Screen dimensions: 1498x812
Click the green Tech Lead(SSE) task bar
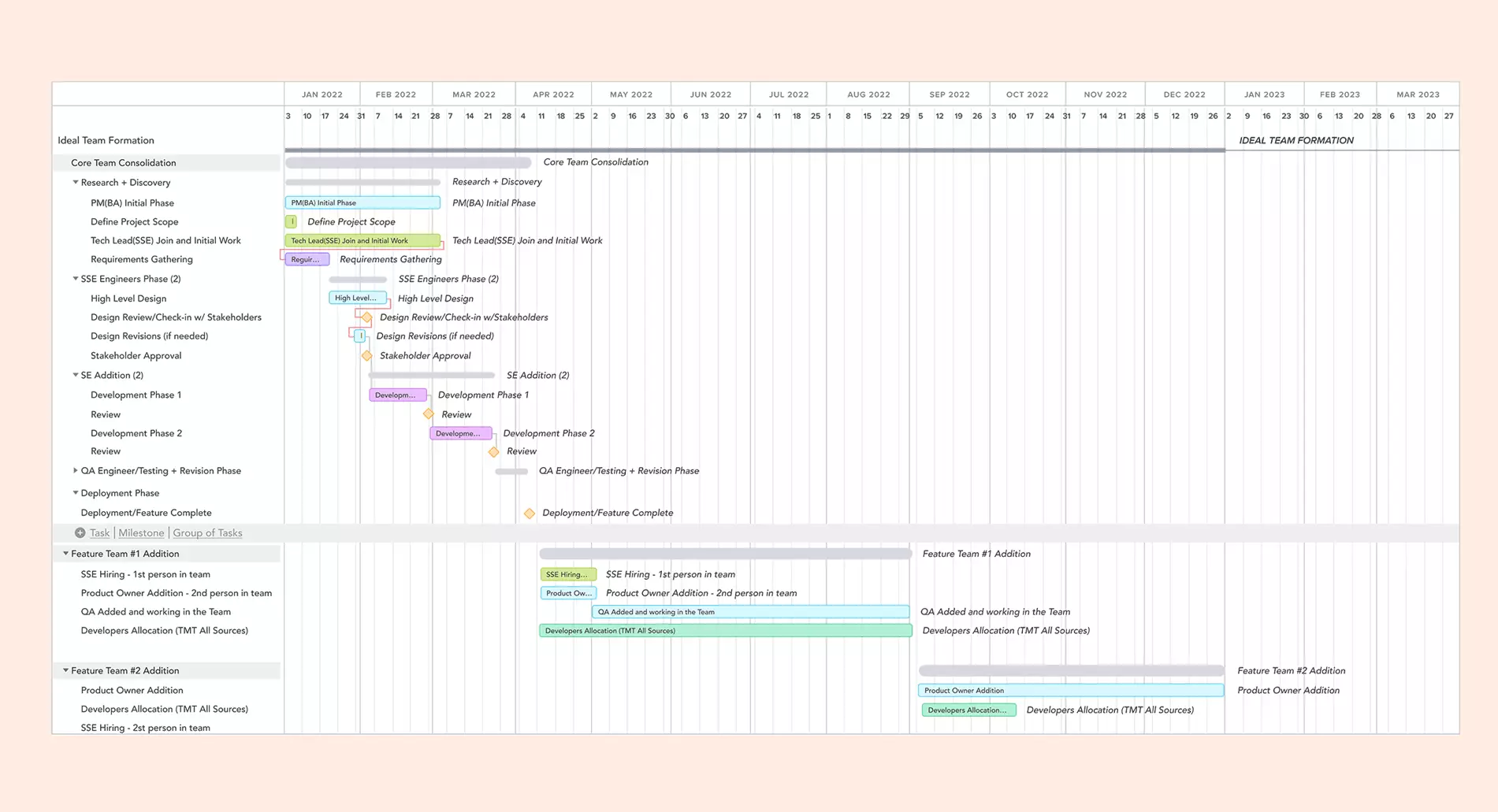click(x=362, y=241)
